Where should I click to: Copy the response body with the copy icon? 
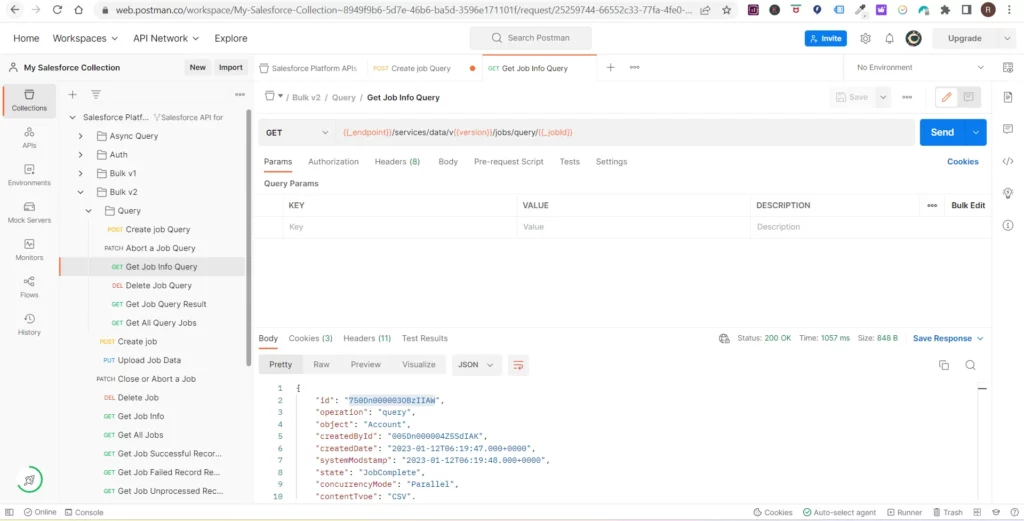[x=944, y=365]
